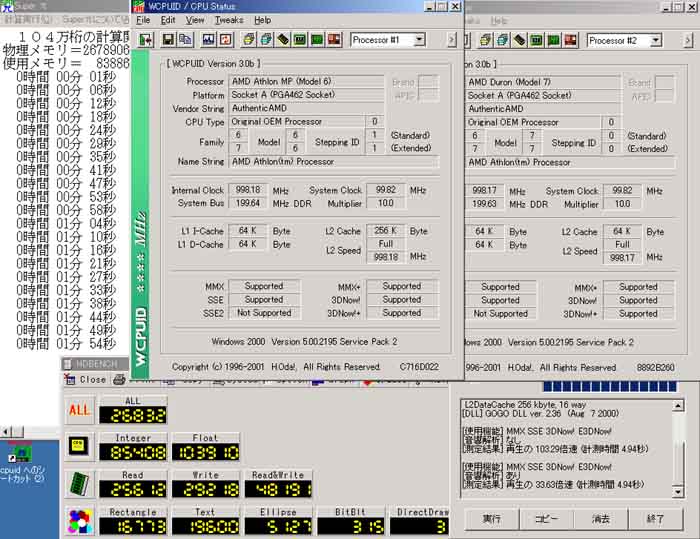Click the red system info icon in the Processor #2 window

coord(571,40)
